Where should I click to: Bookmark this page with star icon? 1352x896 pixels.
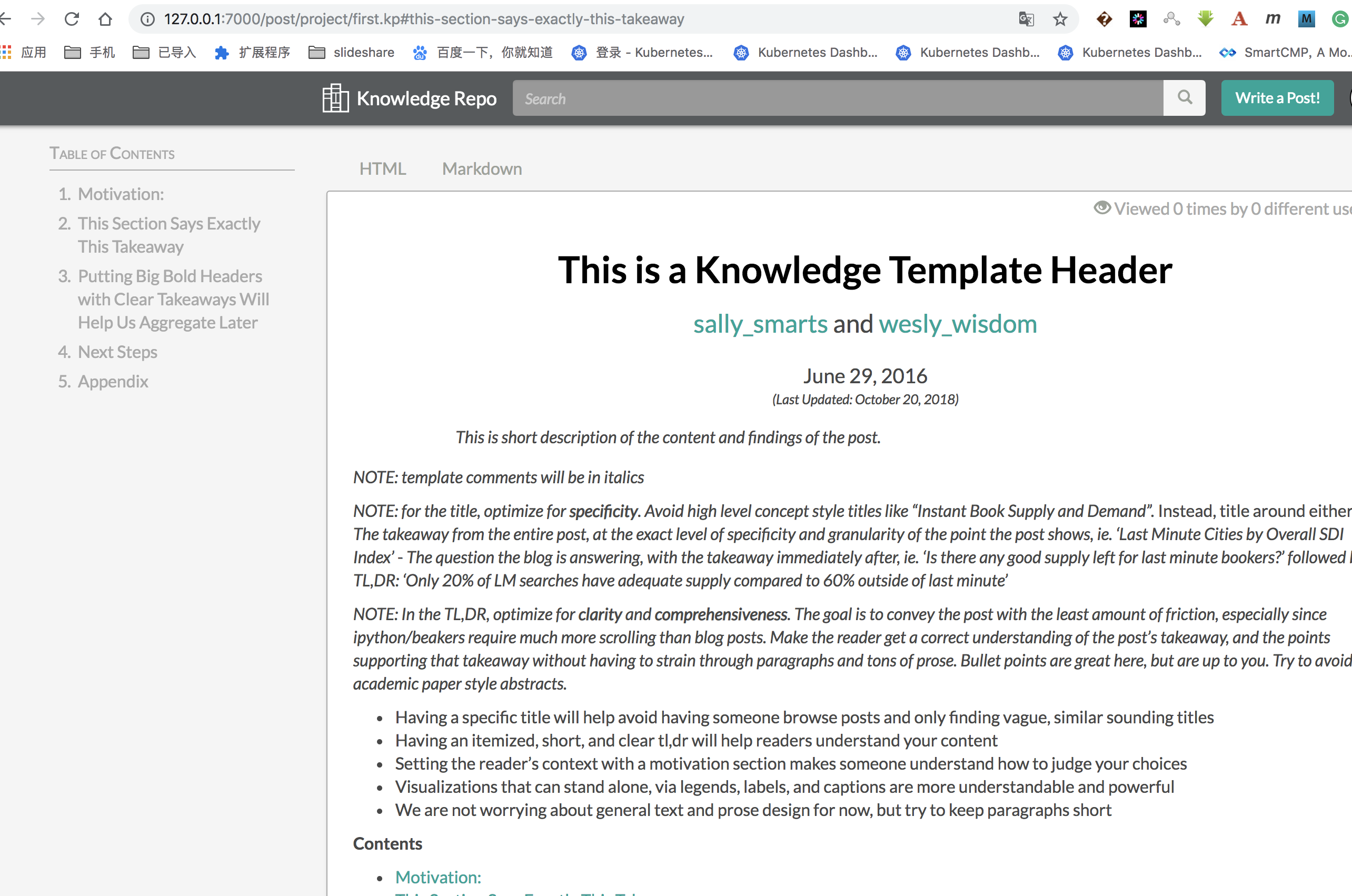click(1060, 19)
